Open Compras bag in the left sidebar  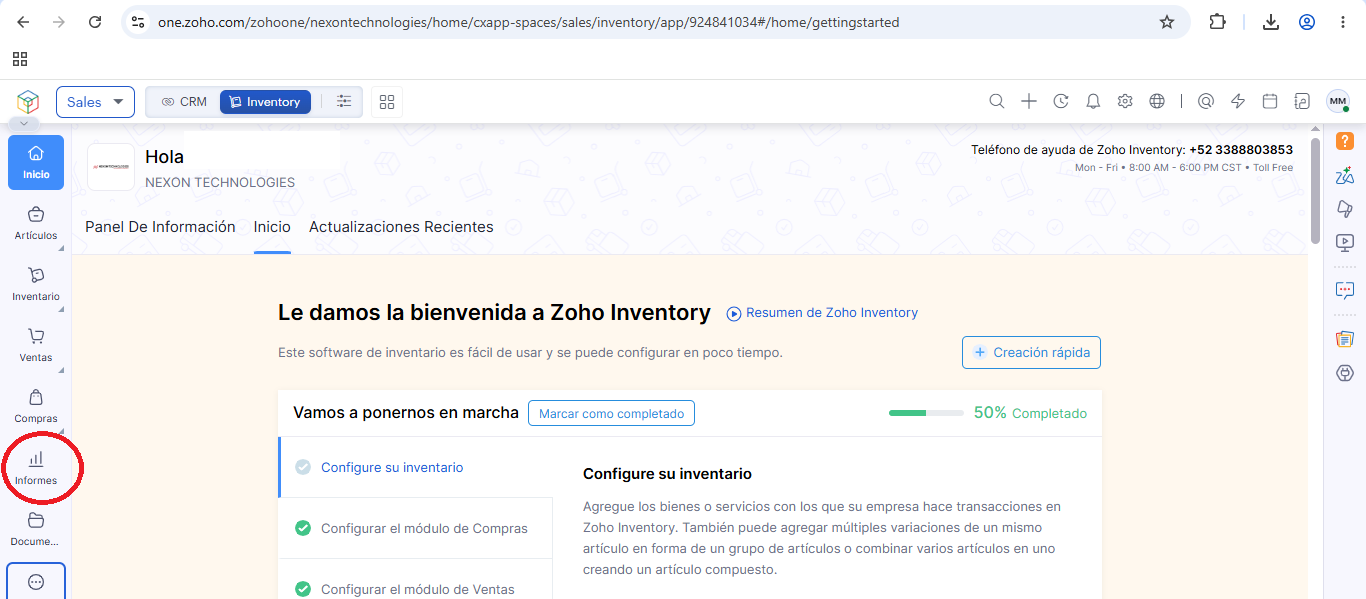pos(36,406)
